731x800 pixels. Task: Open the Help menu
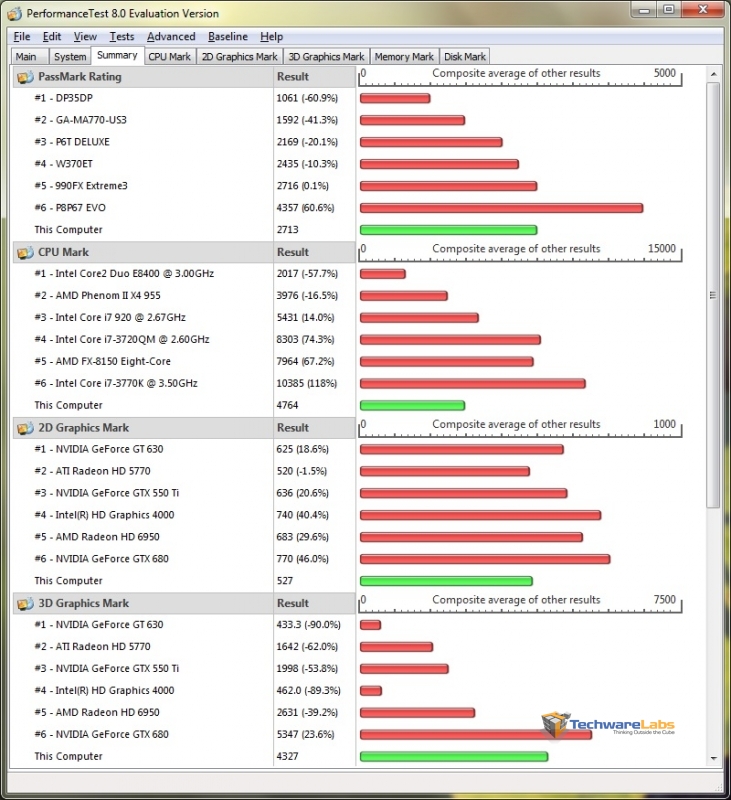point(271,37)
